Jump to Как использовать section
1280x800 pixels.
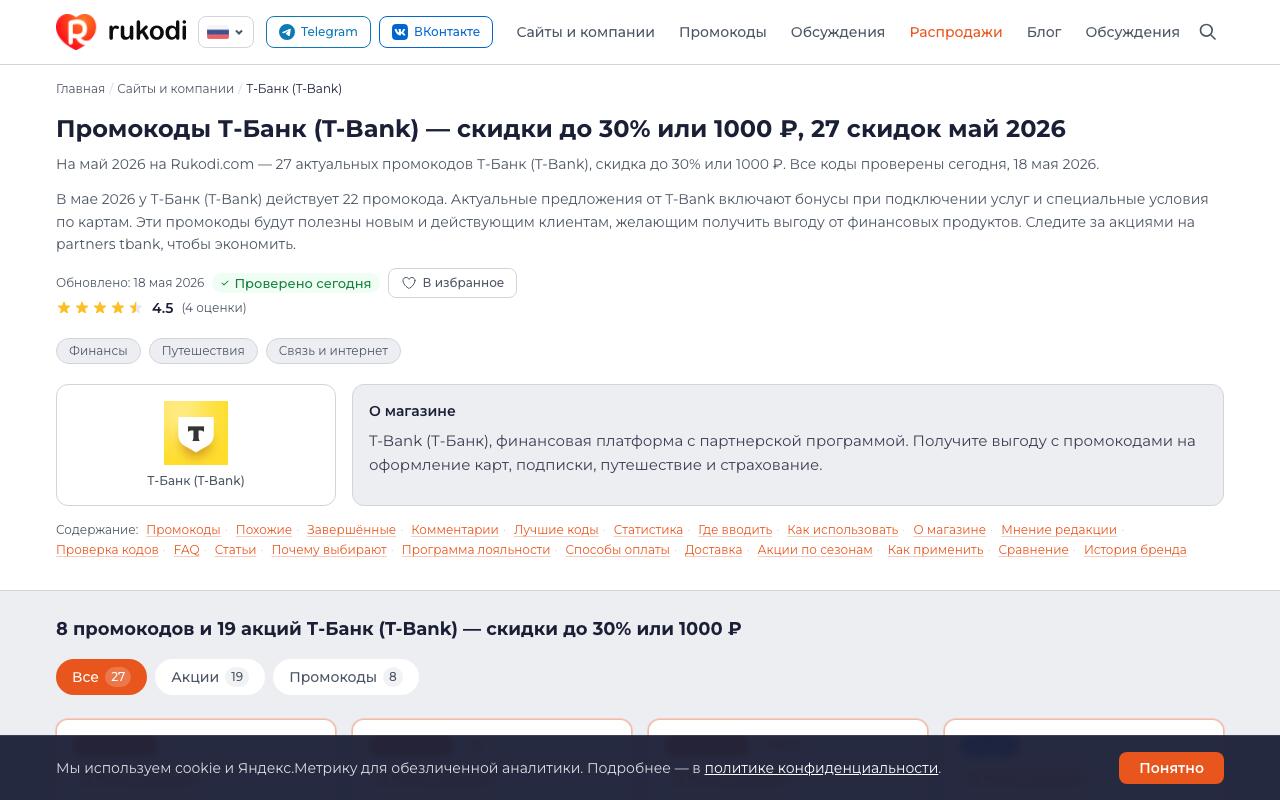coord(843,530)
